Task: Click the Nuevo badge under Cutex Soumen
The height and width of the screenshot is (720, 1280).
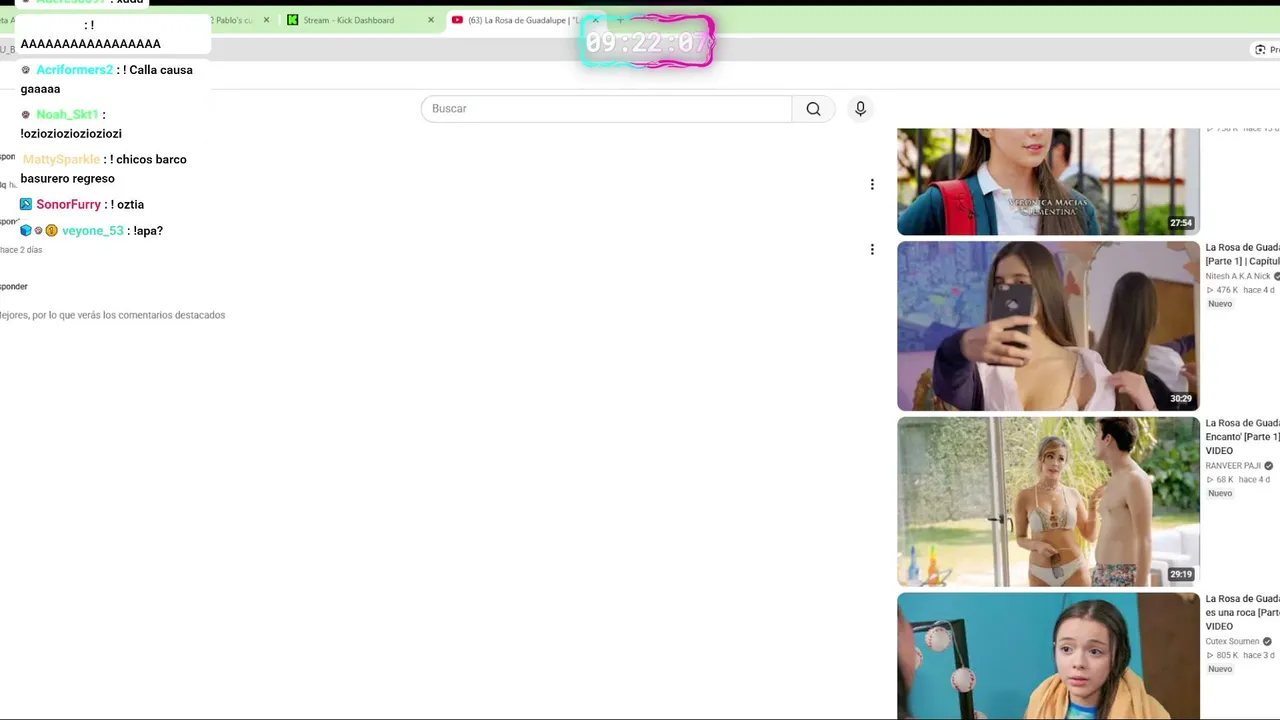Action: (1220, 669)
